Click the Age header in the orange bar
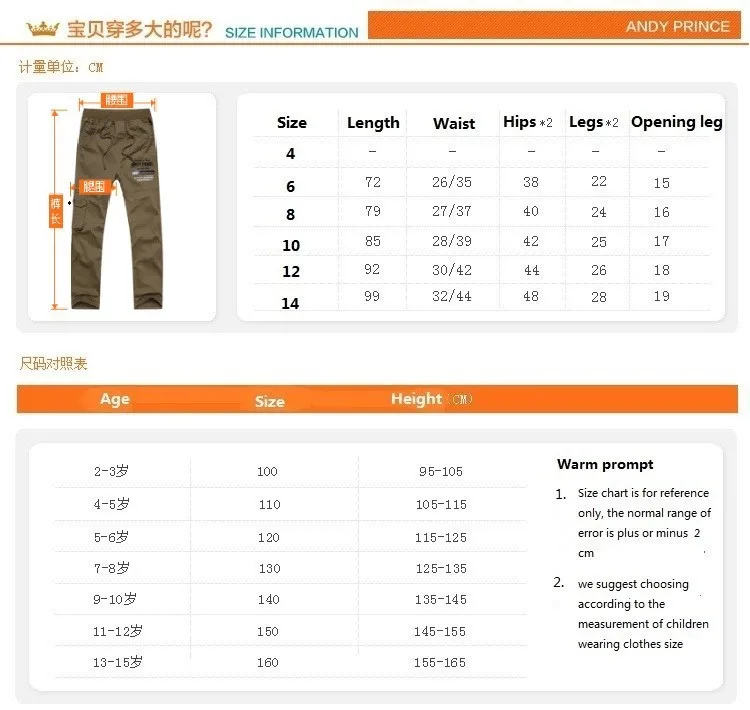 coord(115,399)
